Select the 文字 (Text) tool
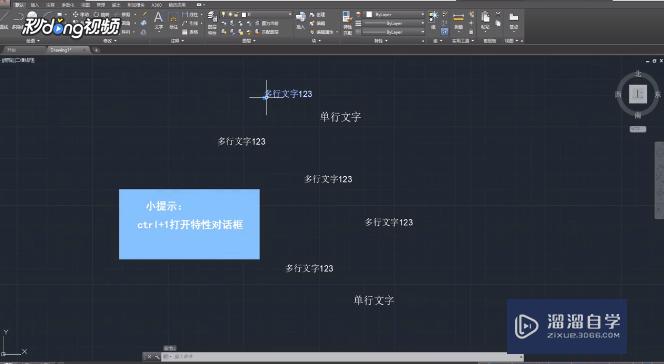This screenshot has height=364, width=664. 158,20
